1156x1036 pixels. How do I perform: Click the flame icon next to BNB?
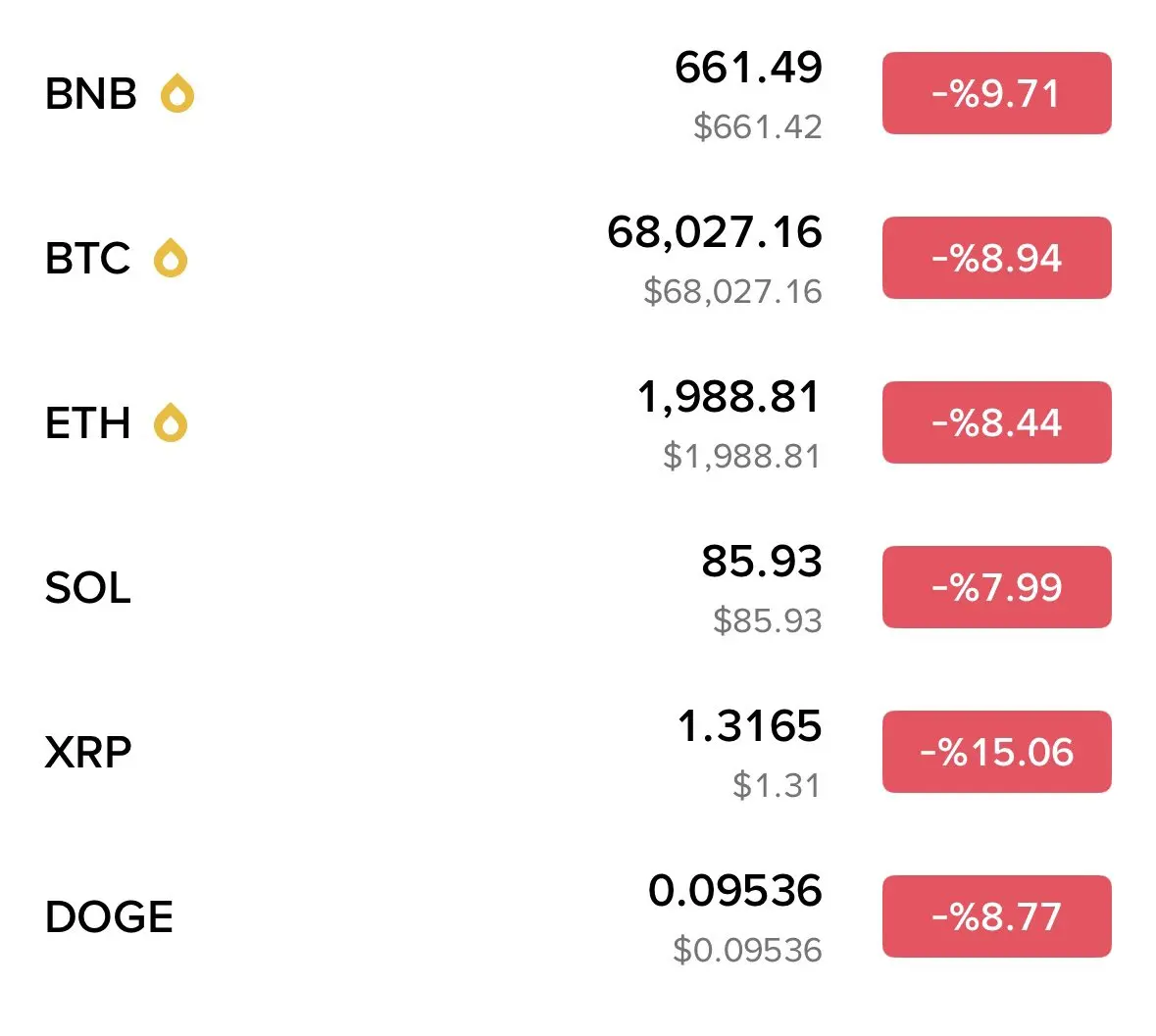(x=176, y=93)
